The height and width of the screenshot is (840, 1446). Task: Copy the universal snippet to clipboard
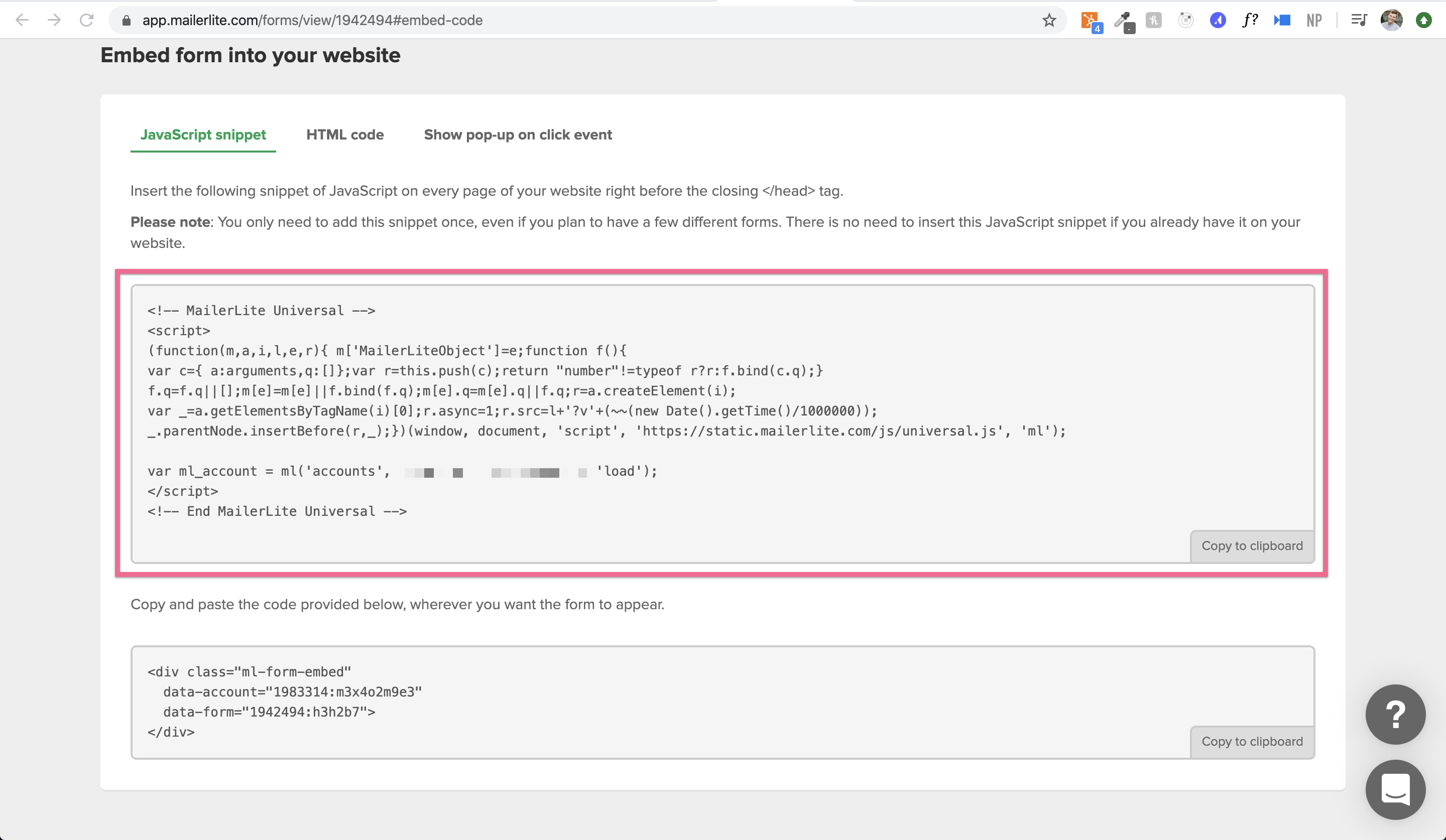click(x=1252, y=545)
